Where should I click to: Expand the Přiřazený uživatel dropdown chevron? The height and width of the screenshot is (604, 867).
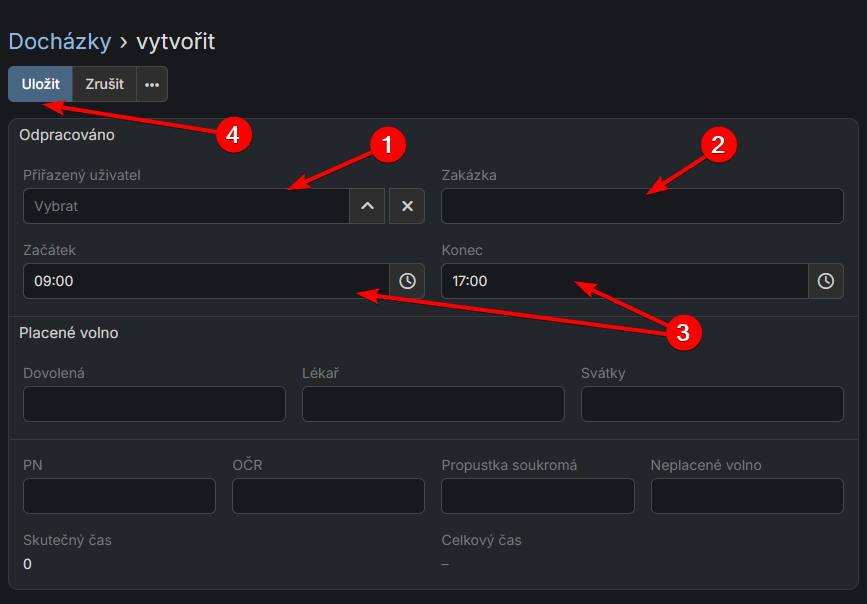coord(367,206)
